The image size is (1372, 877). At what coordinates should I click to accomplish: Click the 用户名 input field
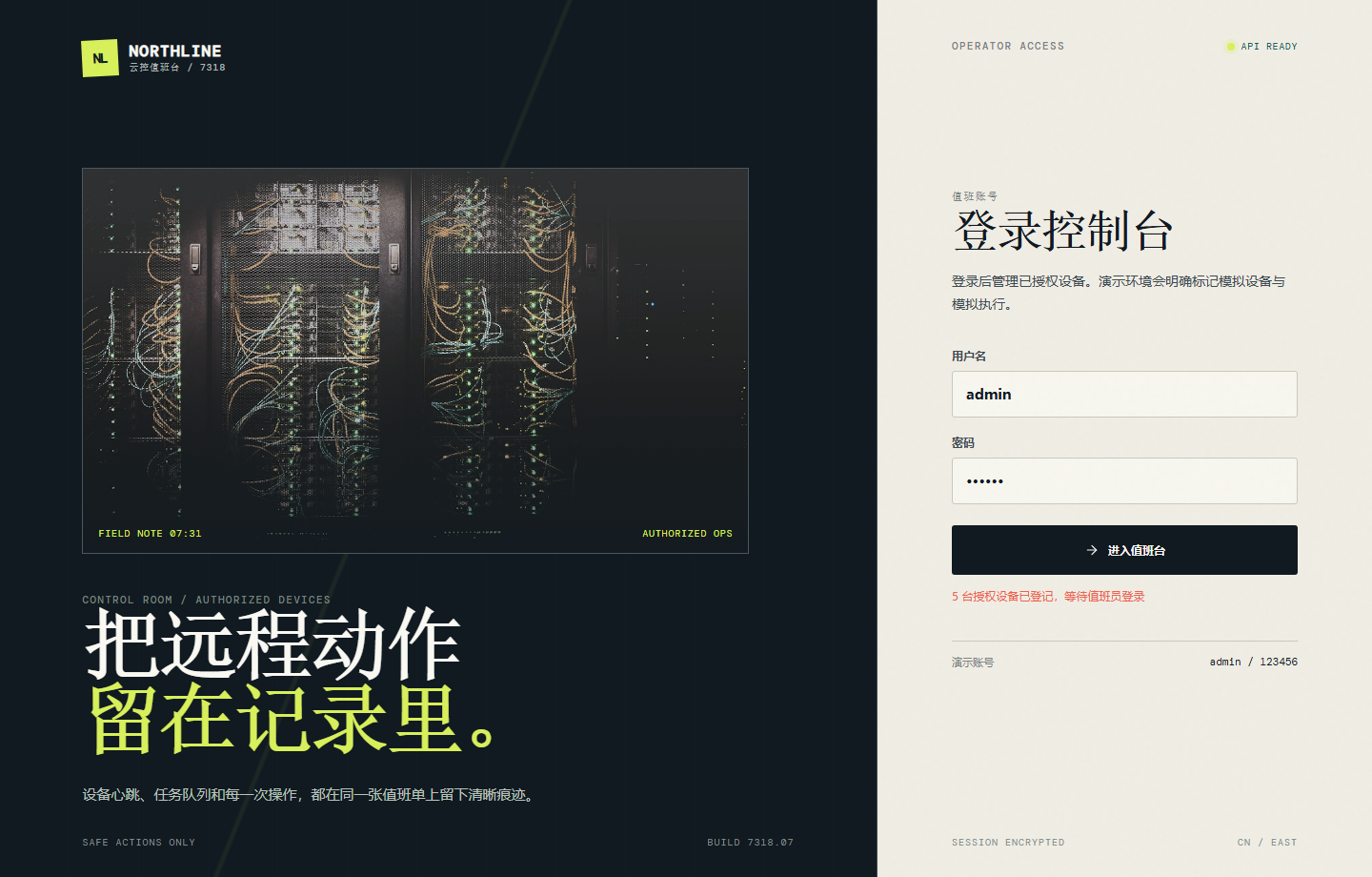[1124, 394]
